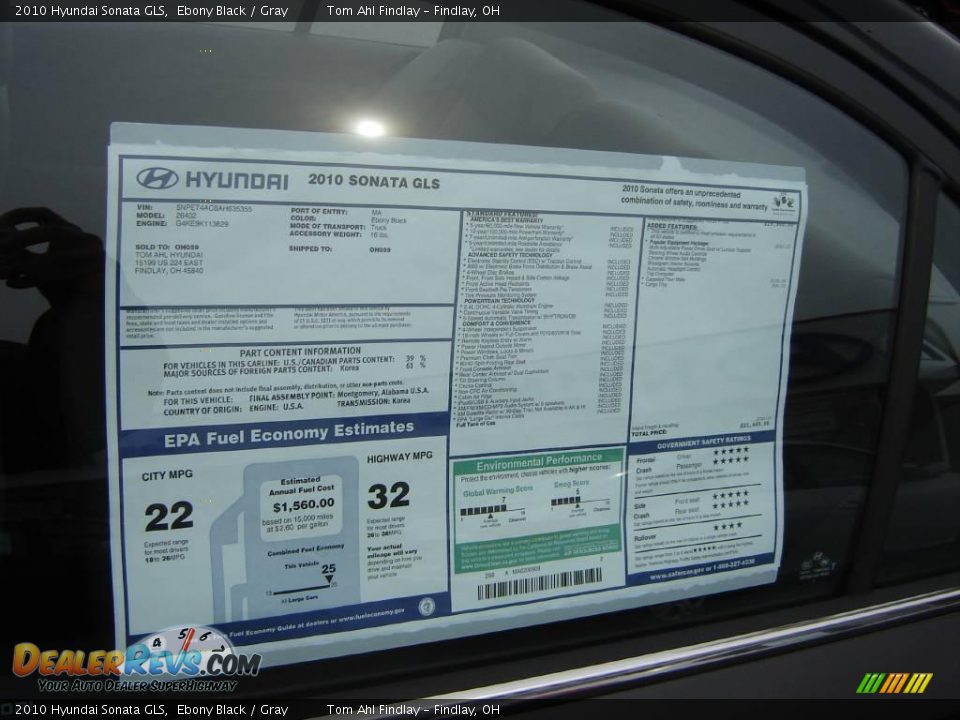This screenshot has width=960, height=720.
Task: Click the 'VIN:' label
Action: [145, 208]
